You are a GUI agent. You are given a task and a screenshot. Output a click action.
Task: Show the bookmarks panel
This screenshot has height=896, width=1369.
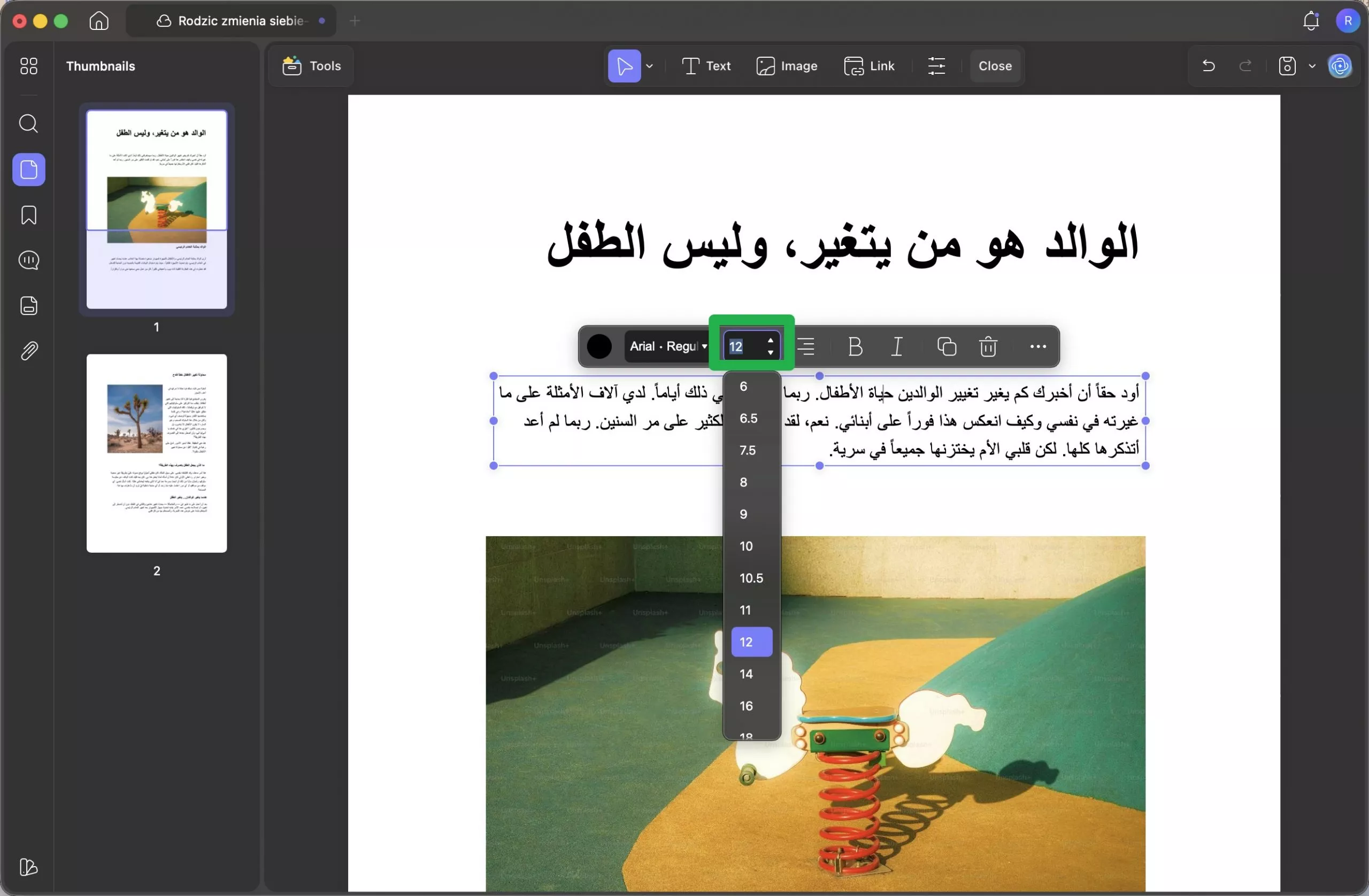pos(28,215)
